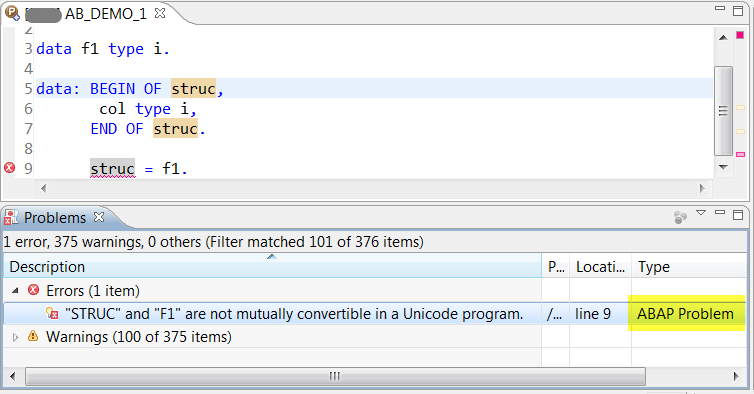Click the quick-fix error icon beside STRUC message

(x=52, y=313)
